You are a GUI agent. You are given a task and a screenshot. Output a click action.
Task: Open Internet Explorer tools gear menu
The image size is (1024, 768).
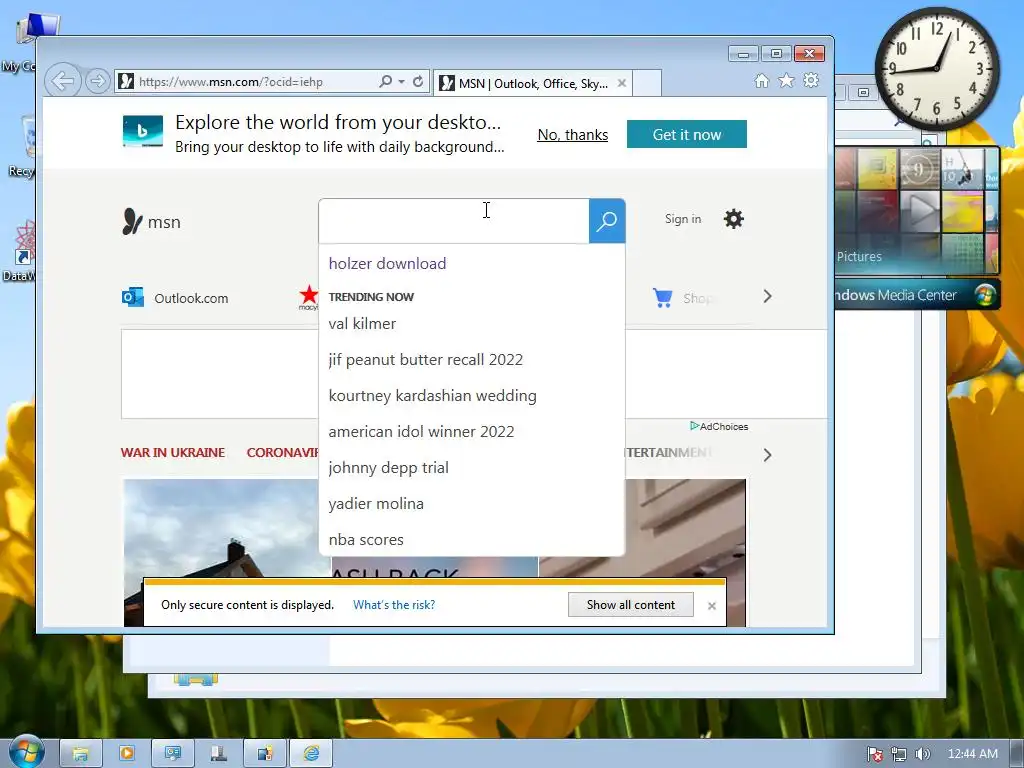click(x=811, y=80)
